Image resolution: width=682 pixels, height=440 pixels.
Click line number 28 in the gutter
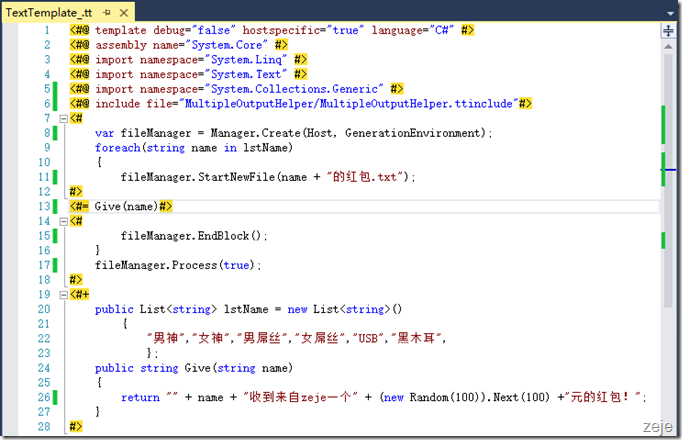coord(44,427)
